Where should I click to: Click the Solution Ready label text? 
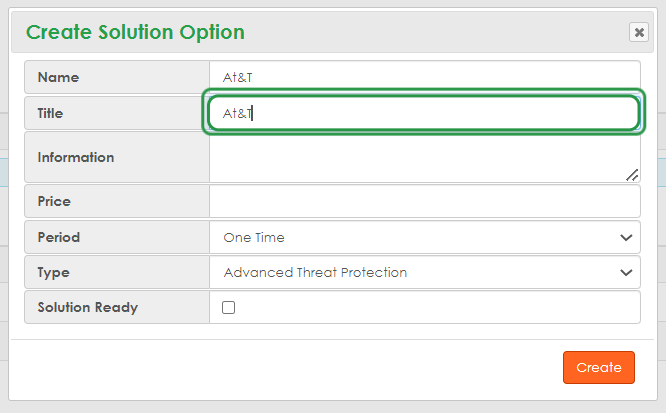pyautogui.click(x=87, y=307)
